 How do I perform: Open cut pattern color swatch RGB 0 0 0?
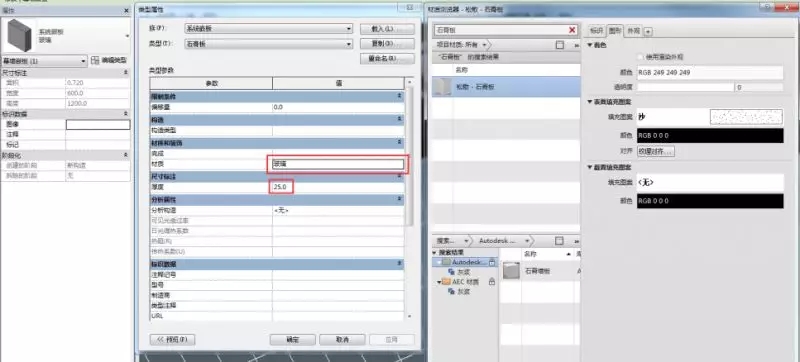(710, 201)
